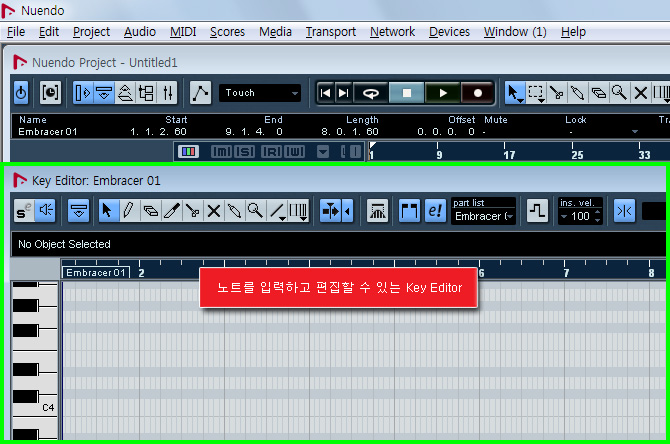Select Mute X tool in Key Editor
This screenshot has height=444, width=670.
pyautogui.click(x=213, y=211)
